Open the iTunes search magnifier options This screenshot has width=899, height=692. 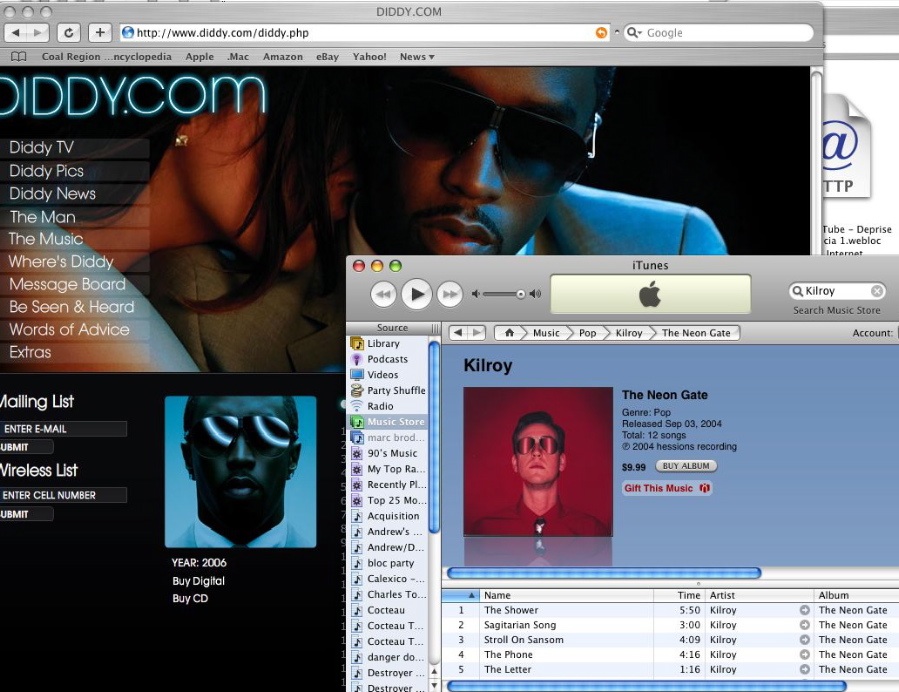[x=798, y=291]
